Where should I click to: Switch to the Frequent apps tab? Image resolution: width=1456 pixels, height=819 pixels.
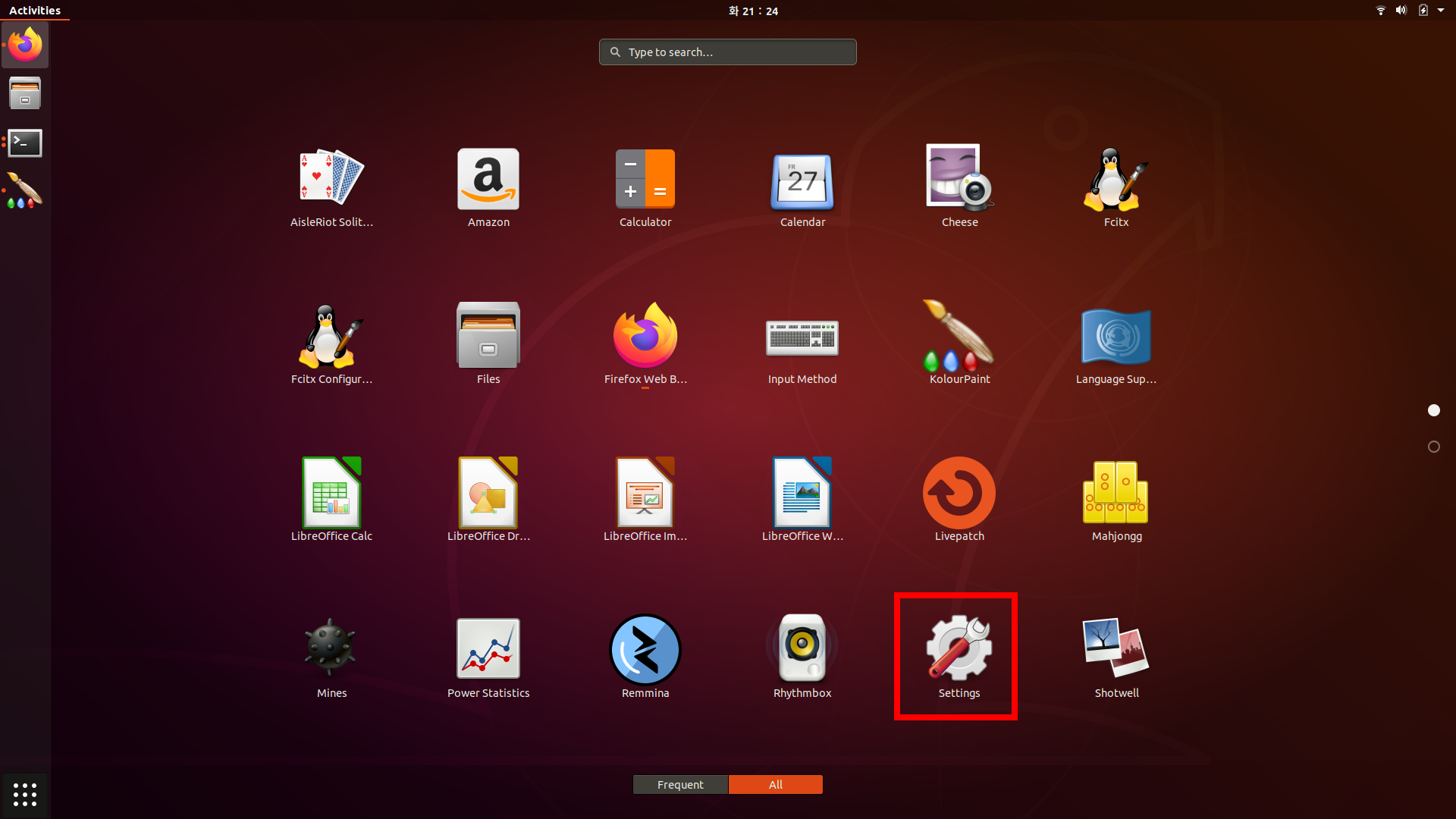(680, 784)
